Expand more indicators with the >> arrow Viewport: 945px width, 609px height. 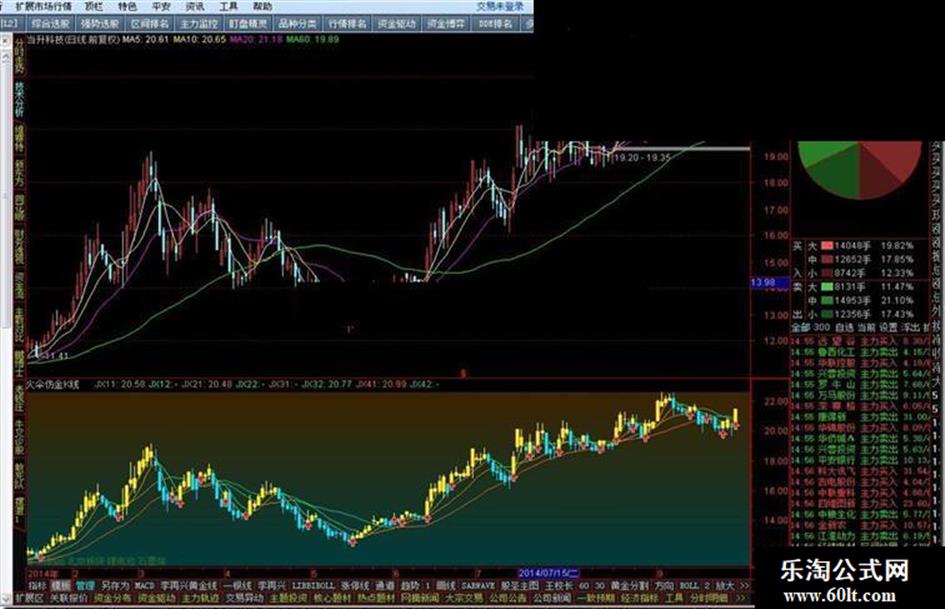(744, 585)
